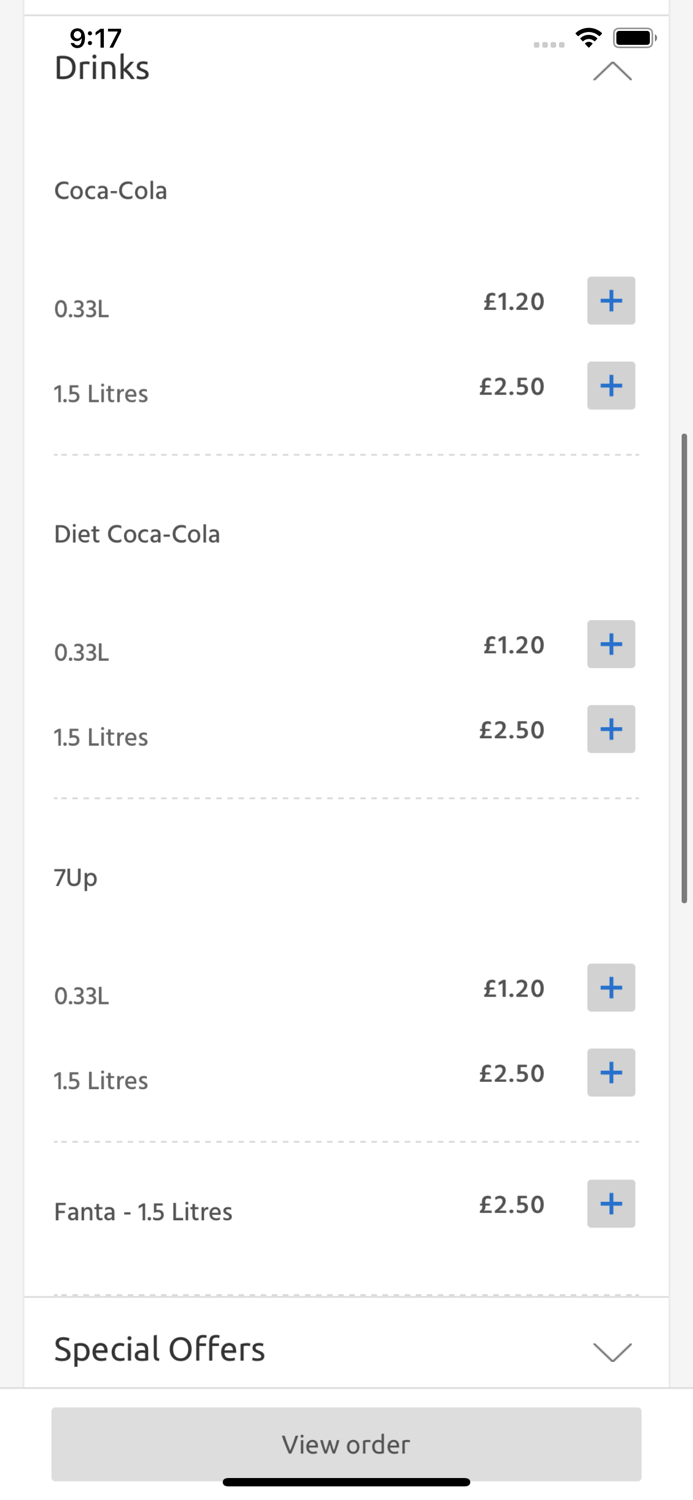This screenshot has width=693, height=1500.
Task: Collapse the Drinks section chevron
Action: click(x=612, y=72)
